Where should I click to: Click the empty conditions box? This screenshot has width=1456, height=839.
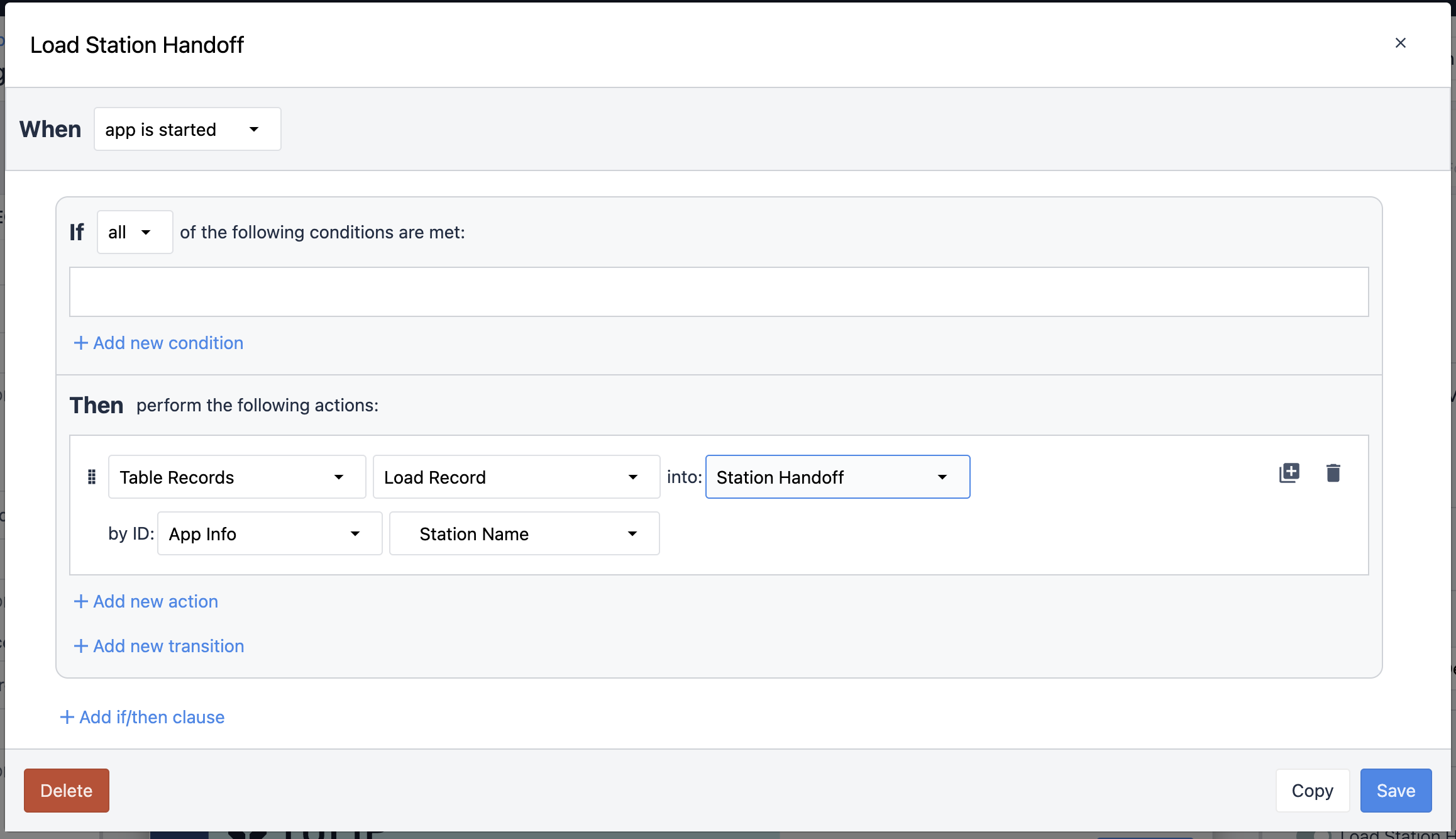719,292
